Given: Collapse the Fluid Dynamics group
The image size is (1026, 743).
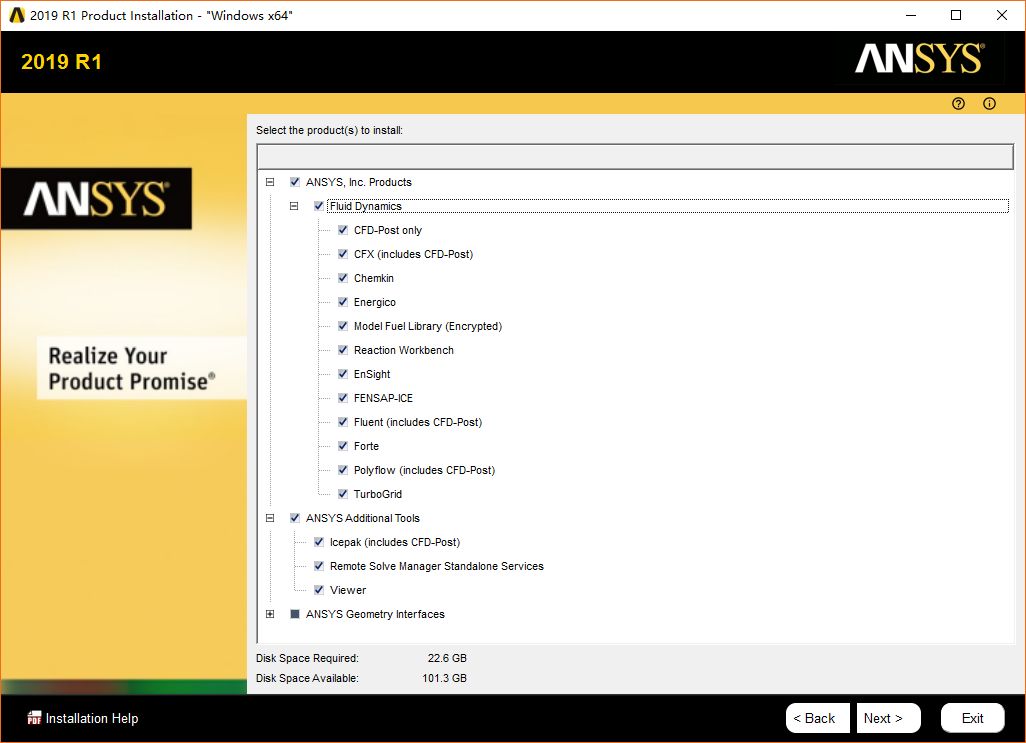Looking at the screenshot, I should coord(294,206).
